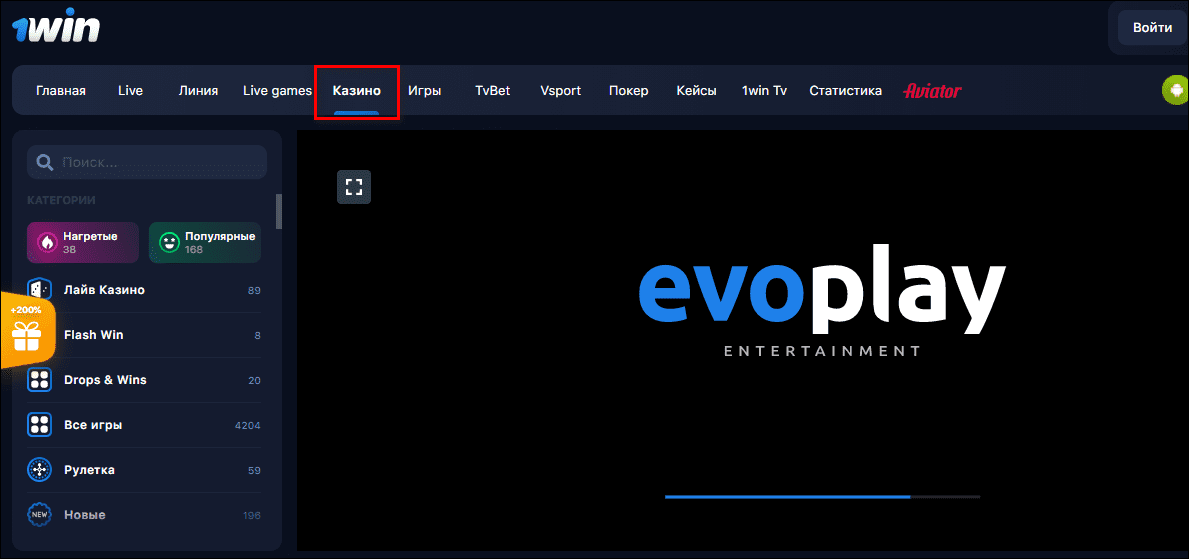Open the Live section
The image size is (1189, 559).
(x=130, y=91)
